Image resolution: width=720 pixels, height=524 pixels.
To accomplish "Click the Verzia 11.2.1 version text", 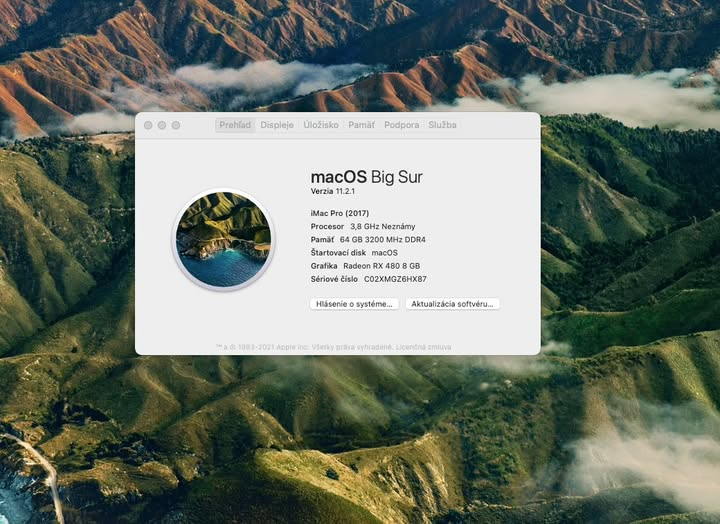I will click(x=333, y=192).
